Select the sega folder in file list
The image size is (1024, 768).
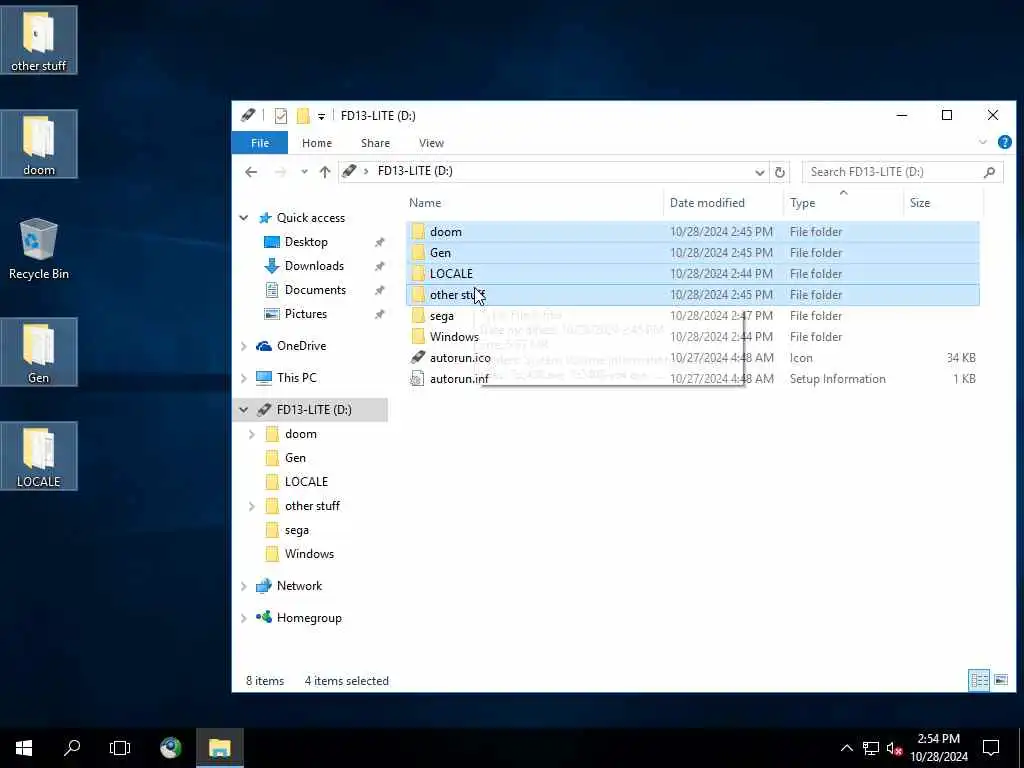click(692, 316)
